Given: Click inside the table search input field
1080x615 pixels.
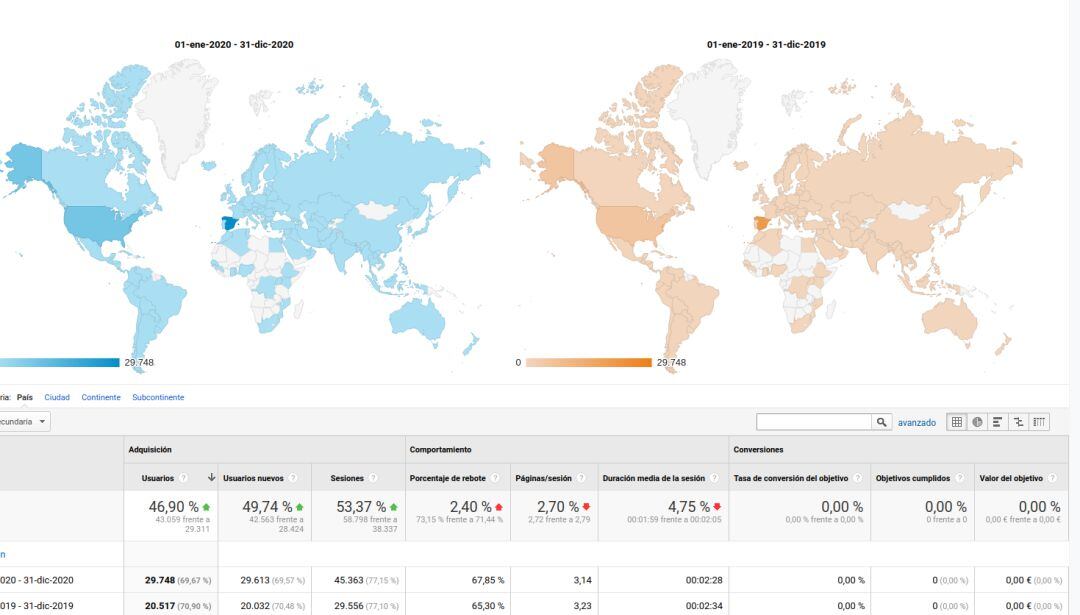Looking at the screenshot, I should pos(815,421).
